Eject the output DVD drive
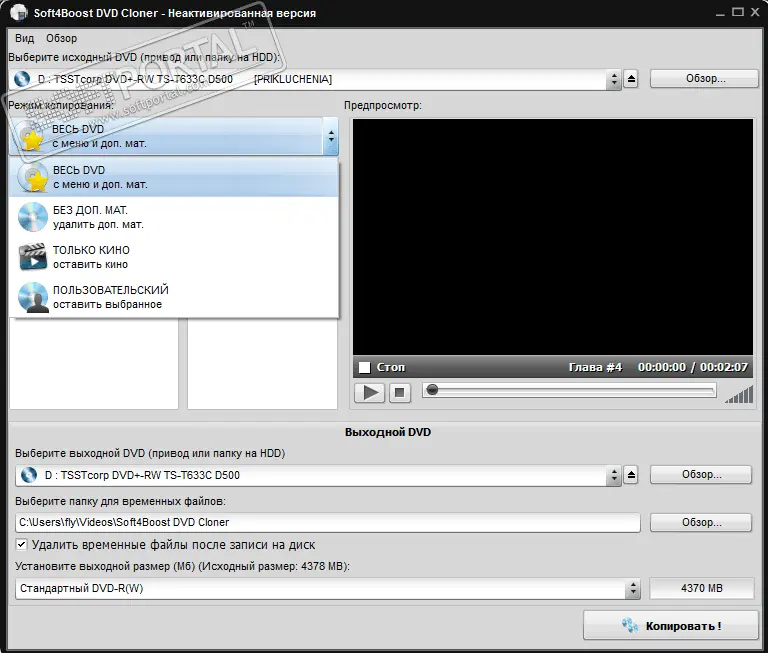The image size is (768, 653). pos(631,476)
